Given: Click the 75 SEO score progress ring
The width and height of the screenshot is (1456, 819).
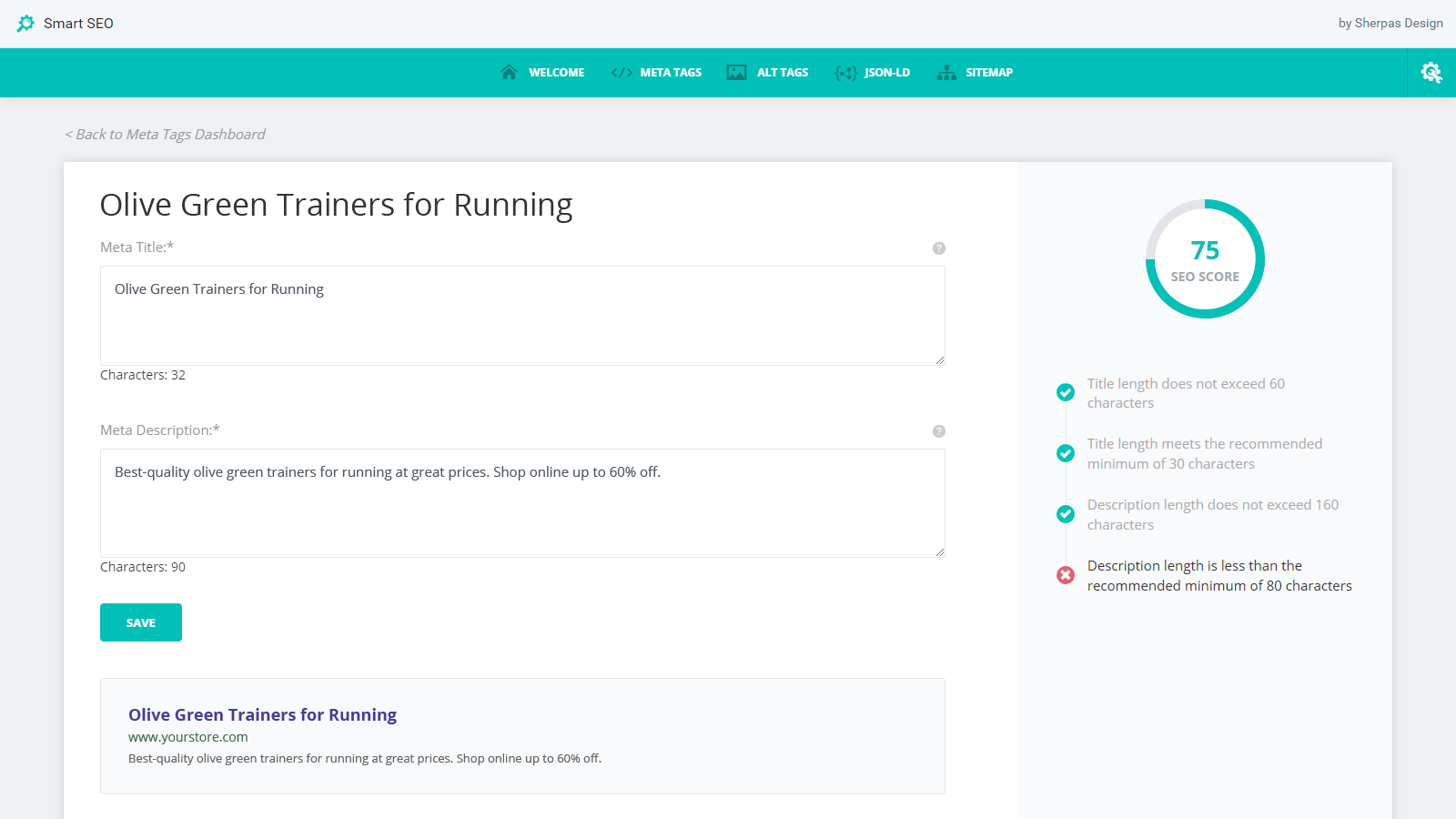Looking at the screenshot, I should click(x=1205, y=259).
